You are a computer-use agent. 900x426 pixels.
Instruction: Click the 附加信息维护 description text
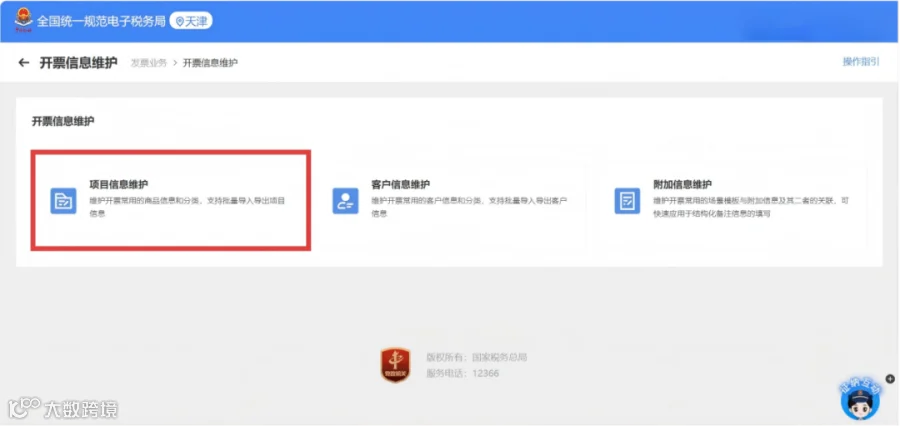(751, 207)
